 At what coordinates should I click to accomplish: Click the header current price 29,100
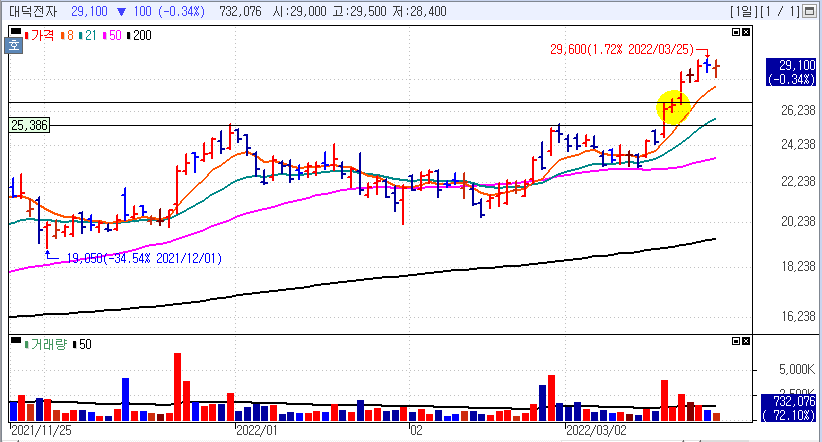click(90, 11)
